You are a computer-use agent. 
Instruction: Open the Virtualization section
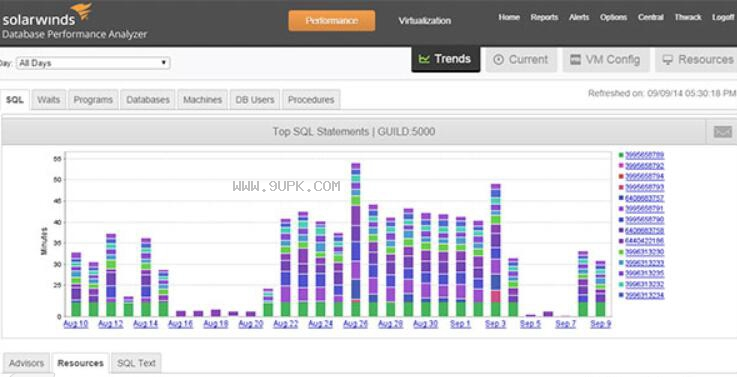coord(424,21)
